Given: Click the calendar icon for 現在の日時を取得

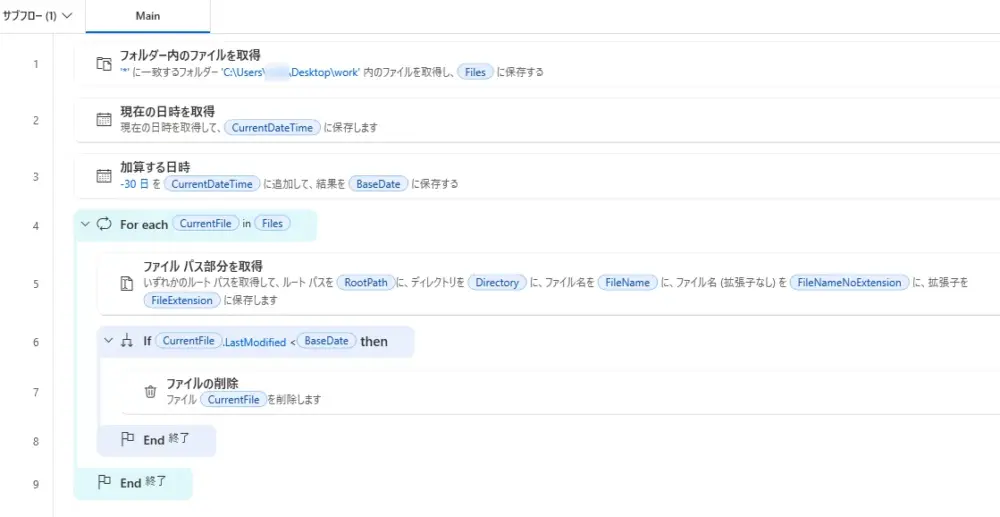Looking at the screenshot, I should (103, 120).
